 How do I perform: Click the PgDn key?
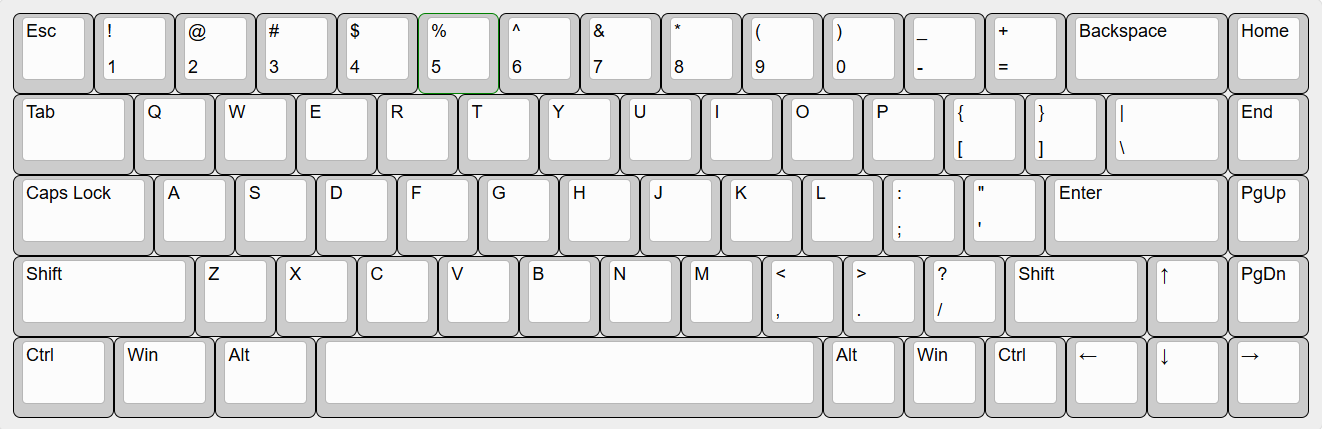(1268, 296)
